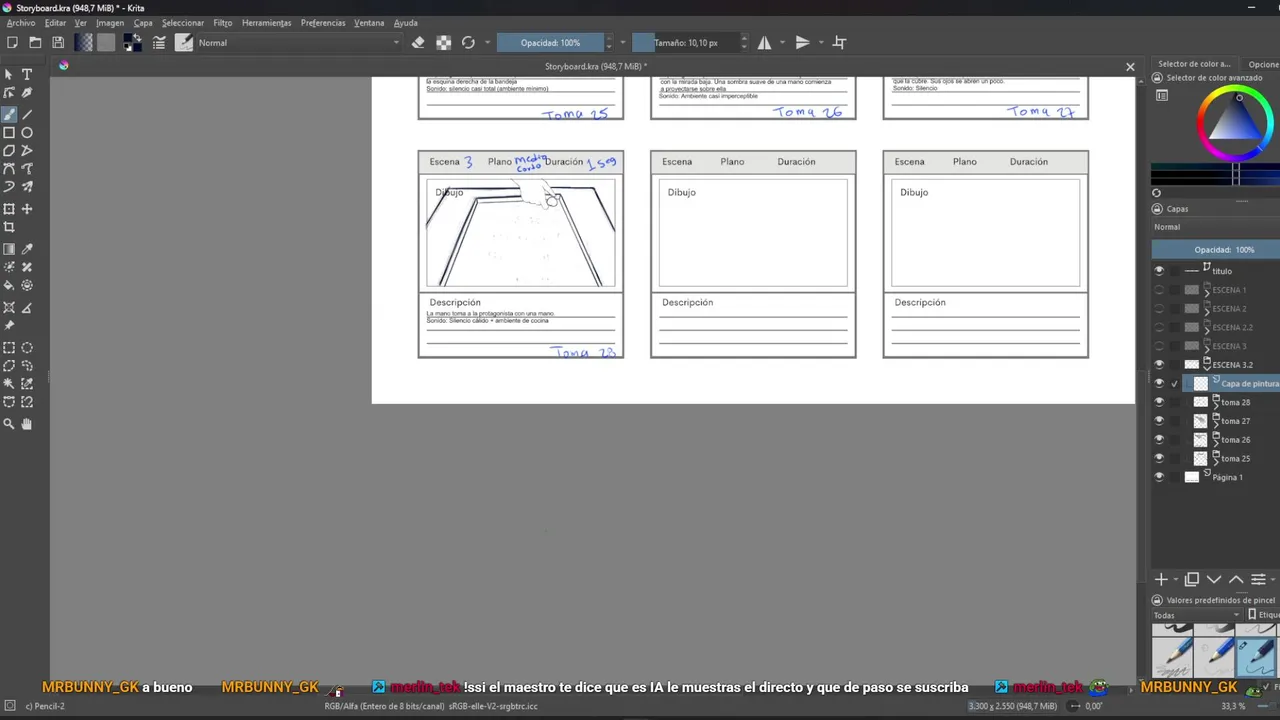Select the Shape Select arrow tool
This screenshot has width=1280, height=720.
9,74
